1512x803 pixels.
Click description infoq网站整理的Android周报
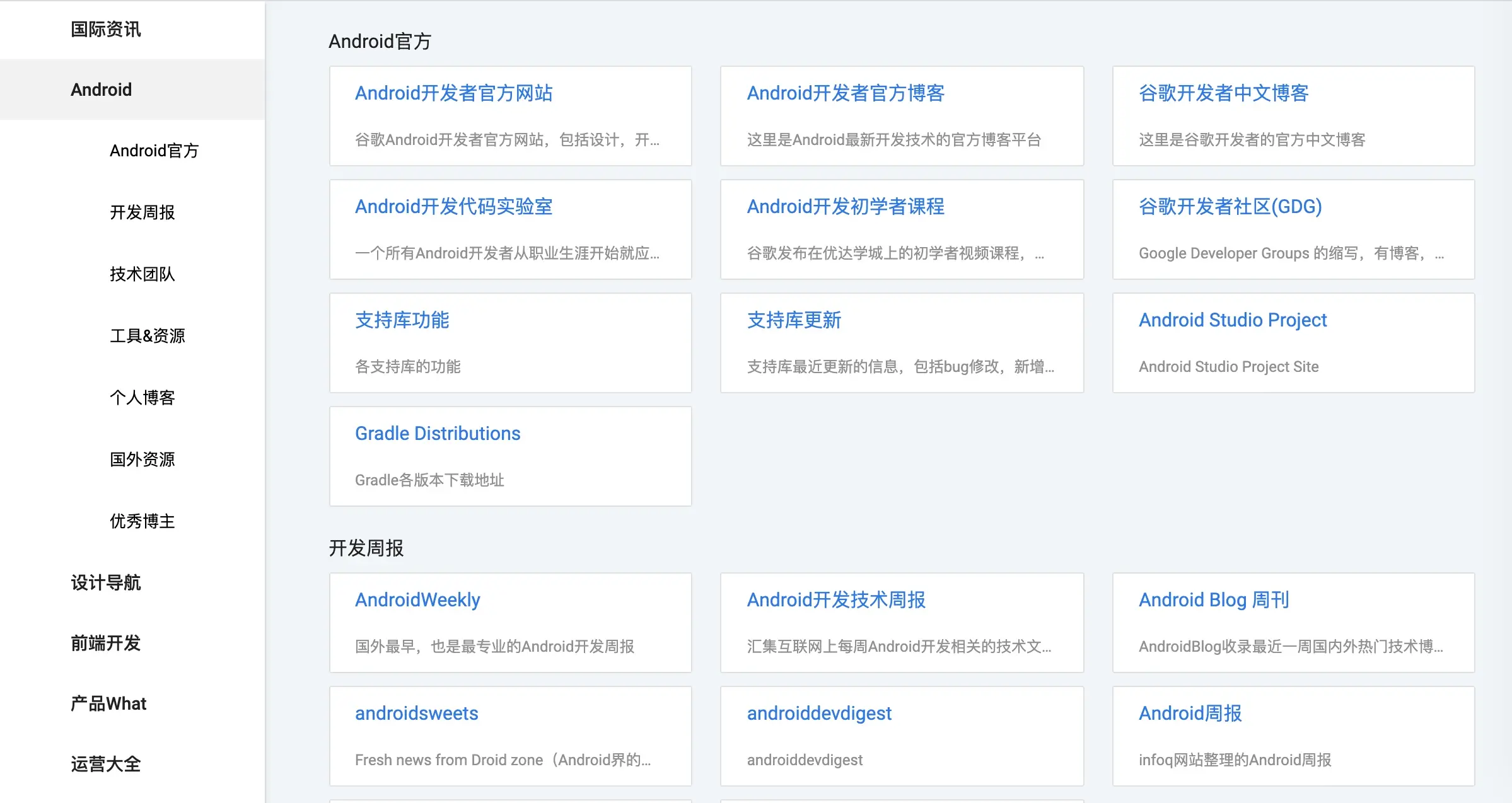click(1235, 760)
